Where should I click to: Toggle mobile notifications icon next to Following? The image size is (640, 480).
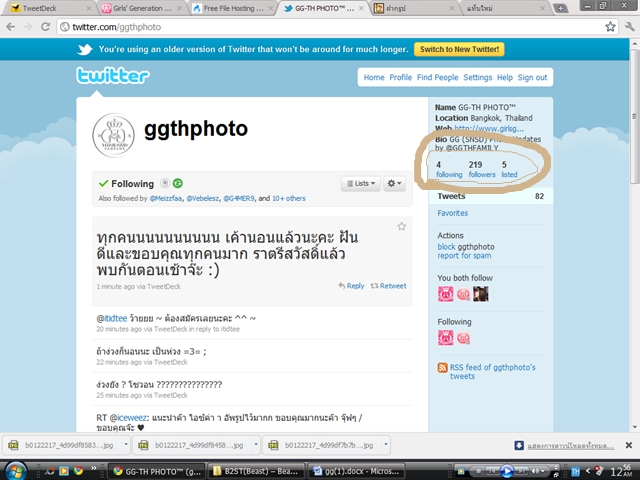[164, 184]
